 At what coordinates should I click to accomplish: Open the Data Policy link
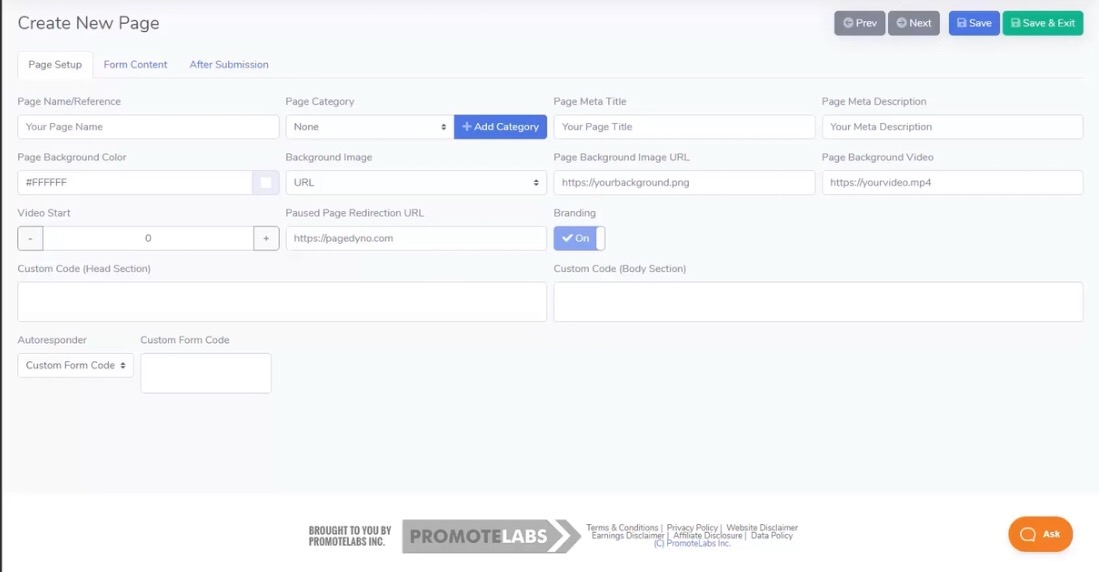pyautogui.click(x=772, y=536)
